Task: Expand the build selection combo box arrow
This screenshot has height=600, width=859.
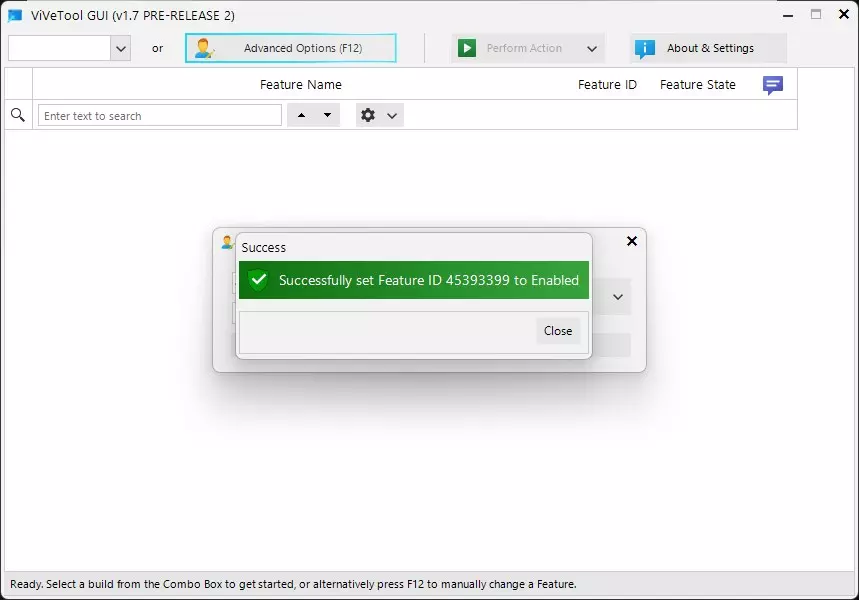Action: pyautogui.click(x=121, y=49)
